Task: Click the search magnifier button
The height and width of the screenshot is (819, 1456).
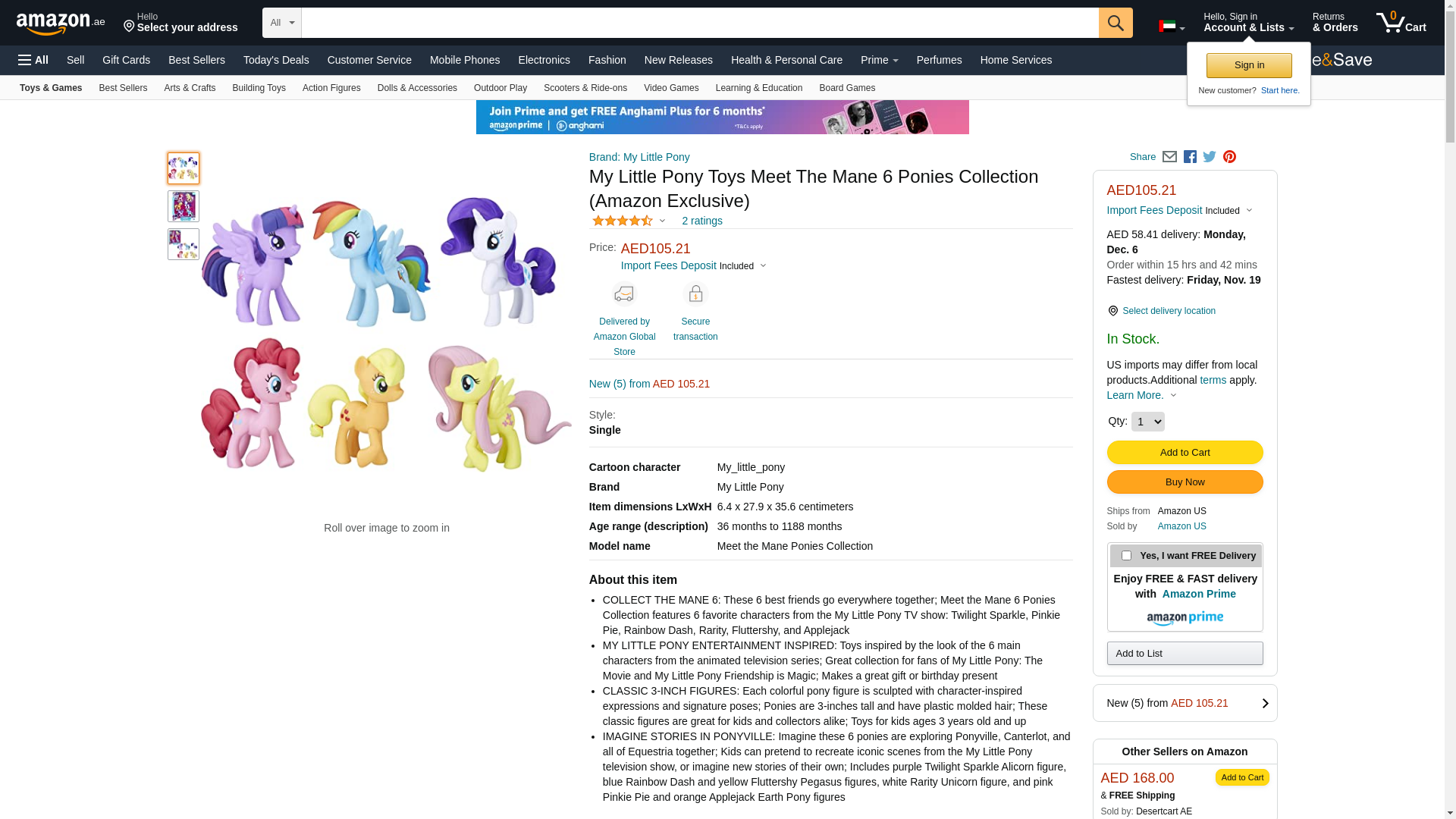Action: [x=1115, y=23]
